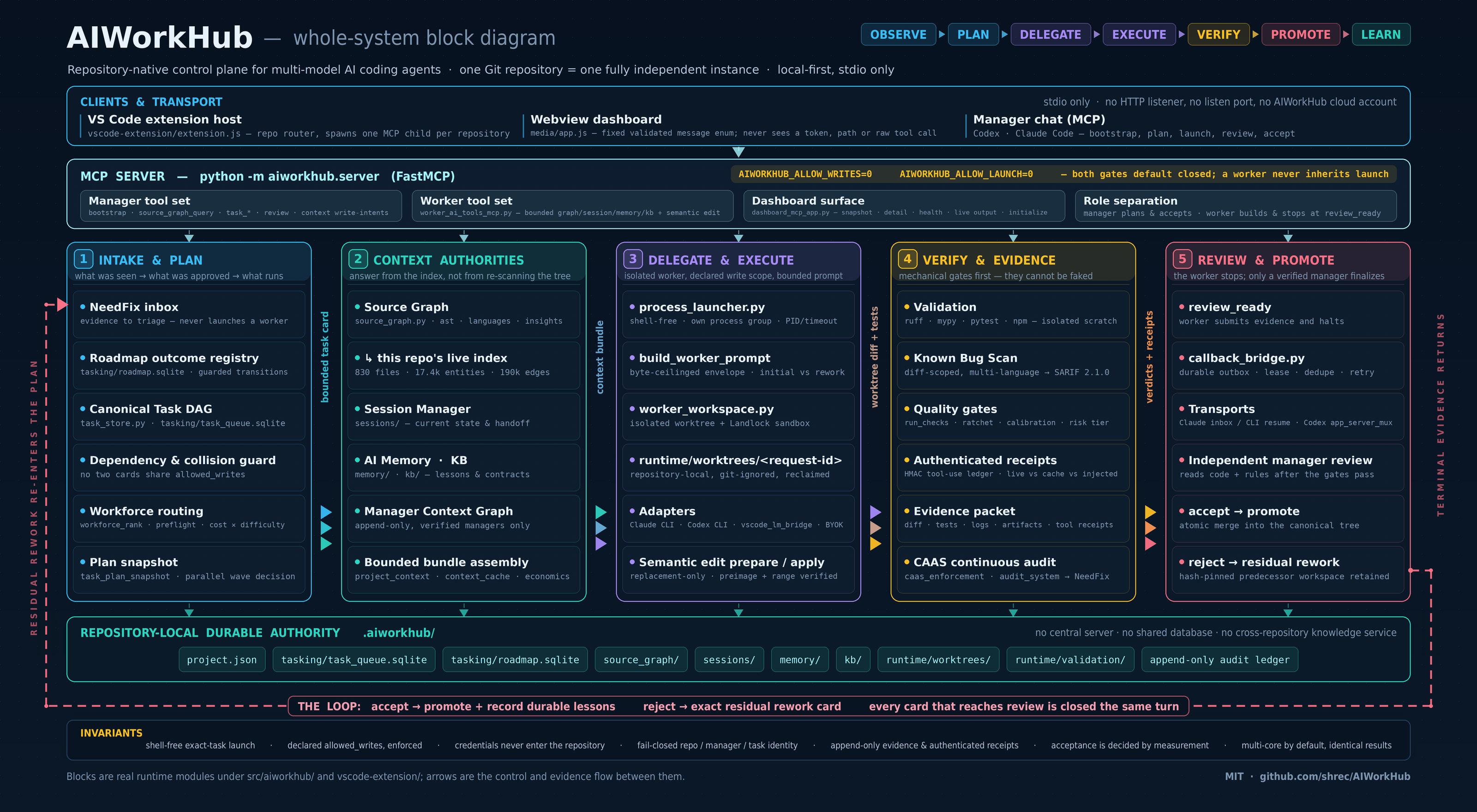Click the runtime/worktrees/ chip
The height and width of the screenshot is (812, 1477).
(939, 660)
